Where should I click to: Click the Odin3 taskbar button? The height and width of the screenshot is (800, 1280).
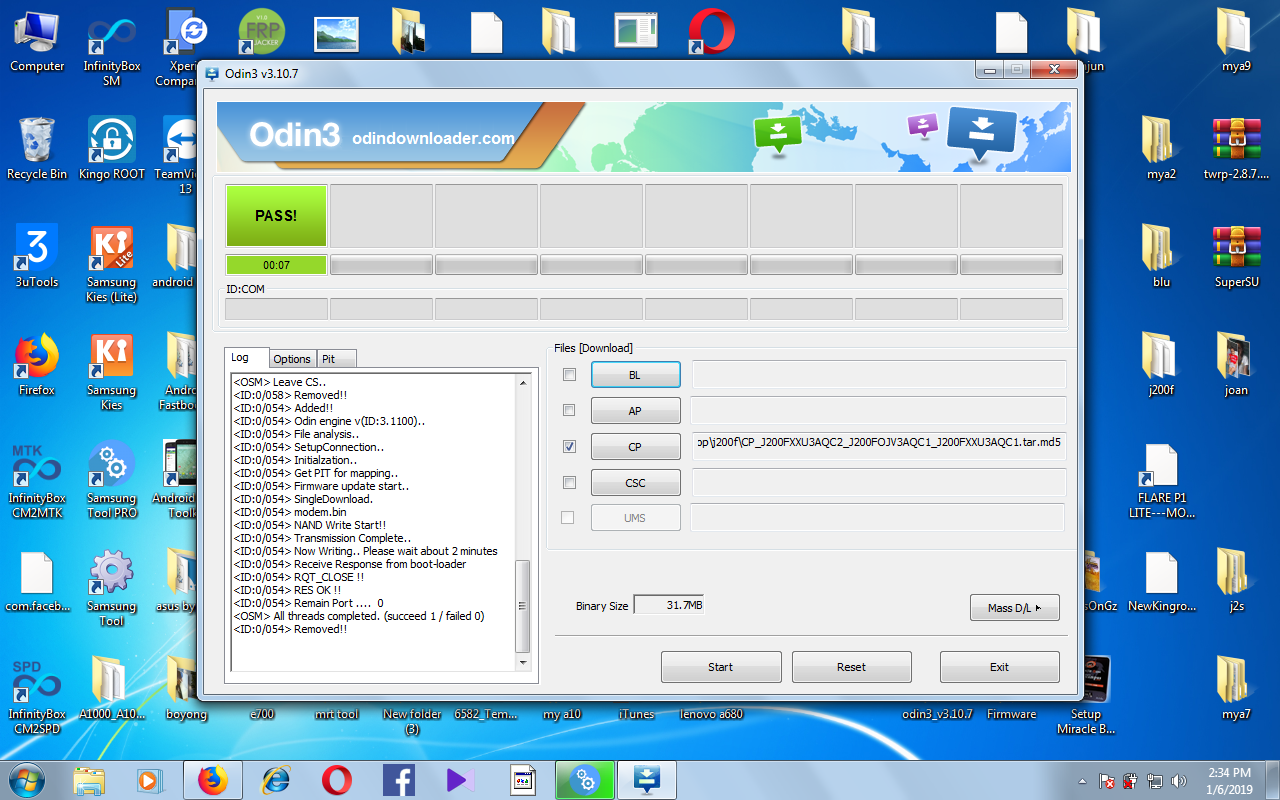coord(647,780)
